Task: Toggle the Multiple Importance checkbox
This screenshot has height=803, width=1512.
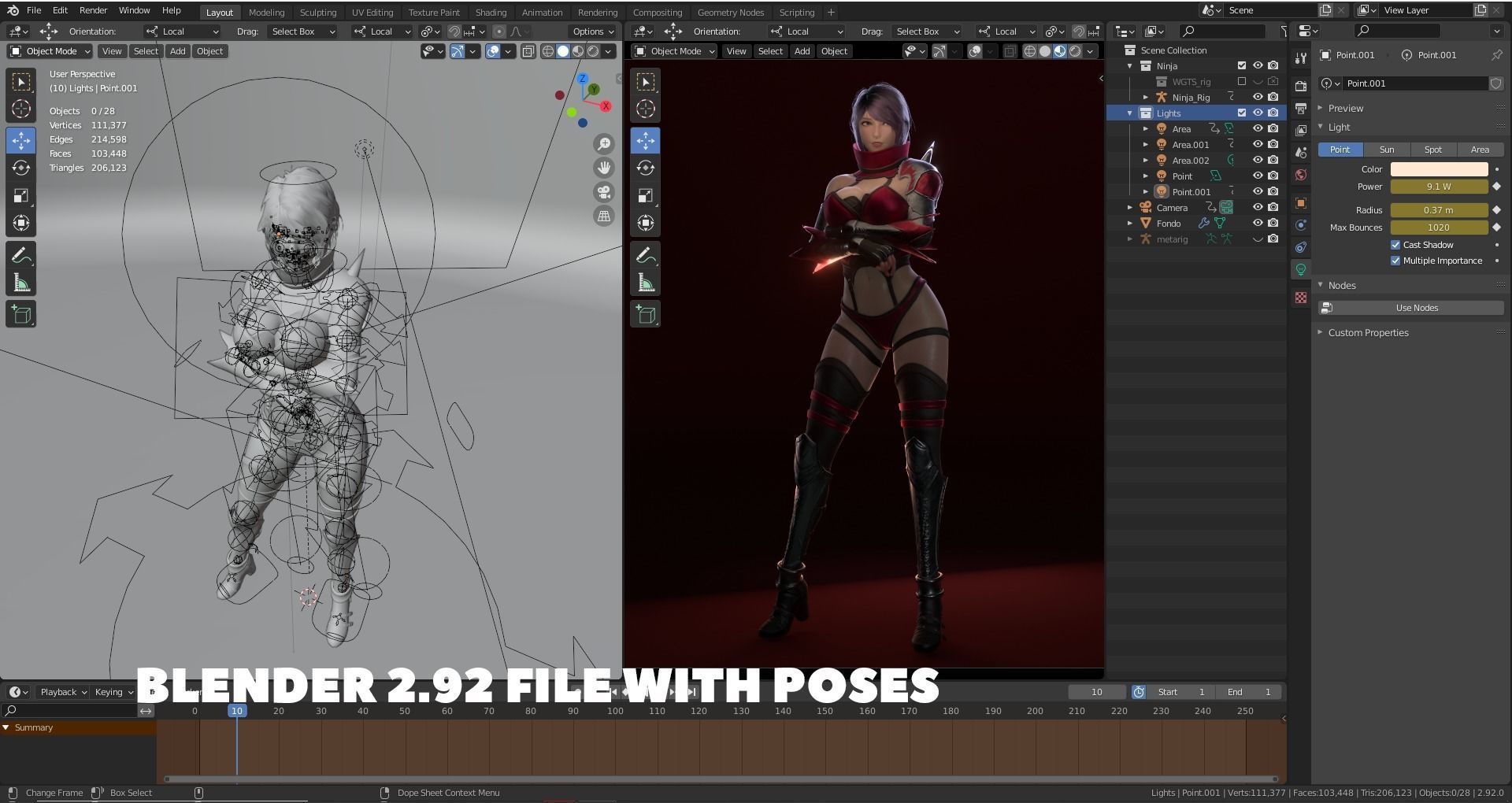Action: (x=1395, y=261)
